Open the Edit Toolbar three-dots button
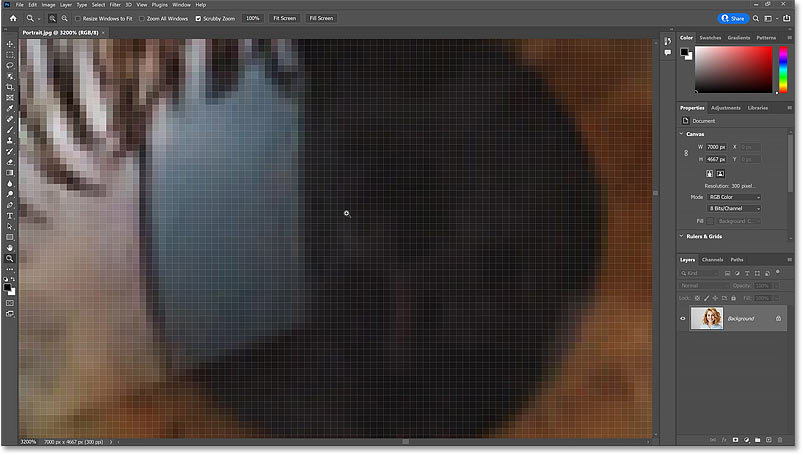 [10, 270]
